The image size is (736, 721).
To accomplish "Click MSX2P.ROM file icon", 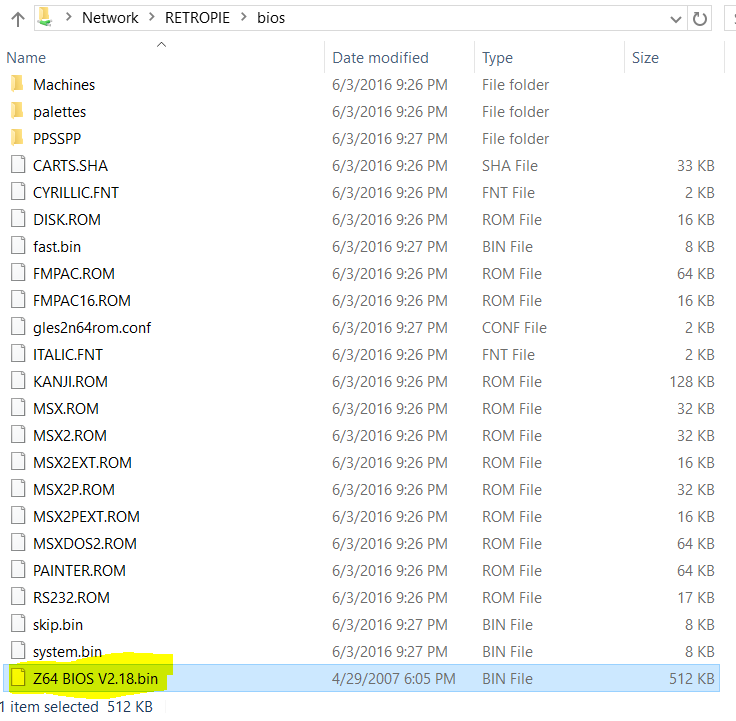I will 18,489.
